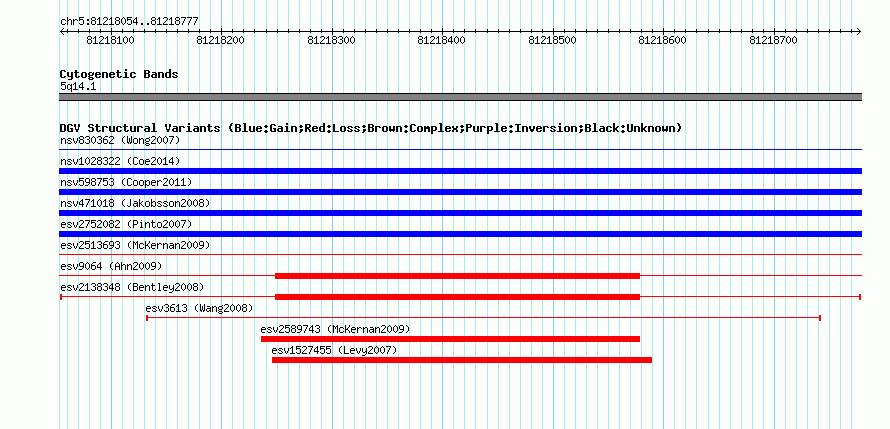This screenshot has width=890, height=429.
Task: Click the Cytogenetic Bands track title
Action: 119,74
